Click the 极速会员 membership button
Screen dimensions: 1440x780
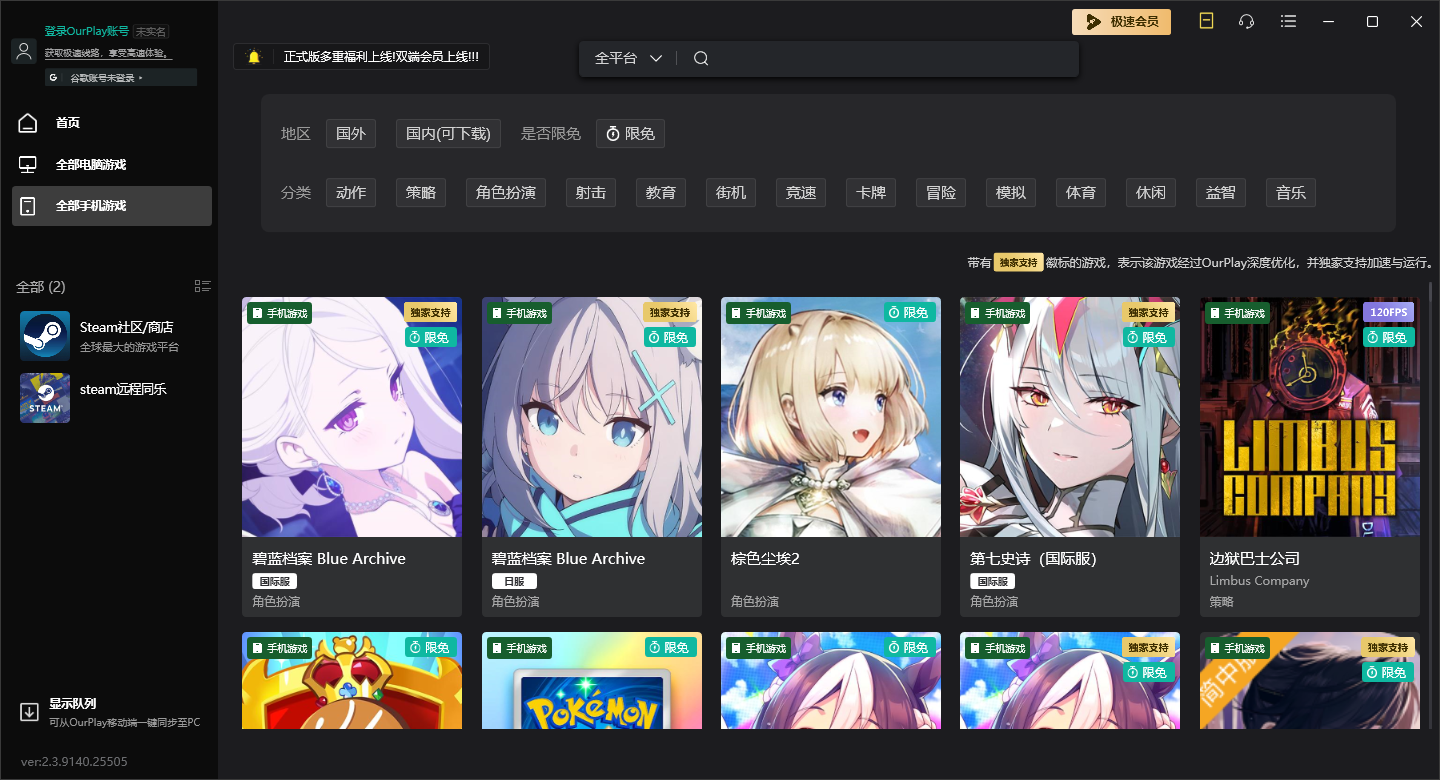point(1121,22)
